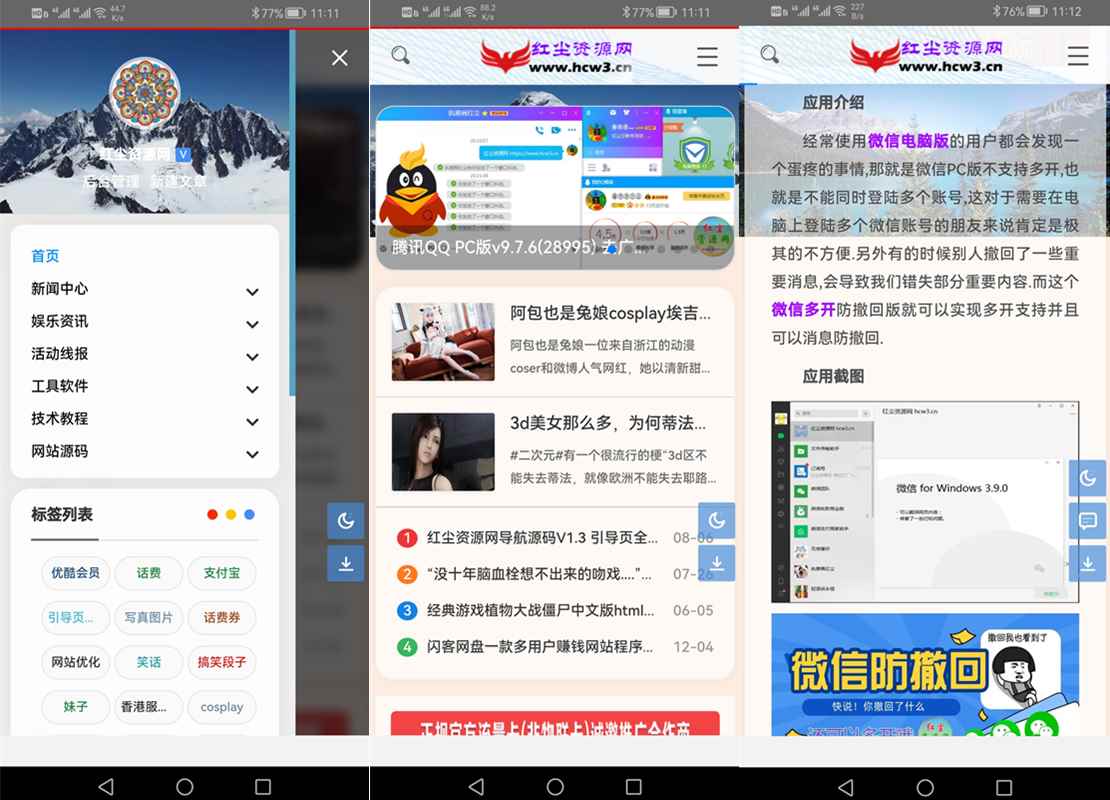Expand the 娱乐资讯 submenu chevron

pyautogui.click(x=252, y=324)
